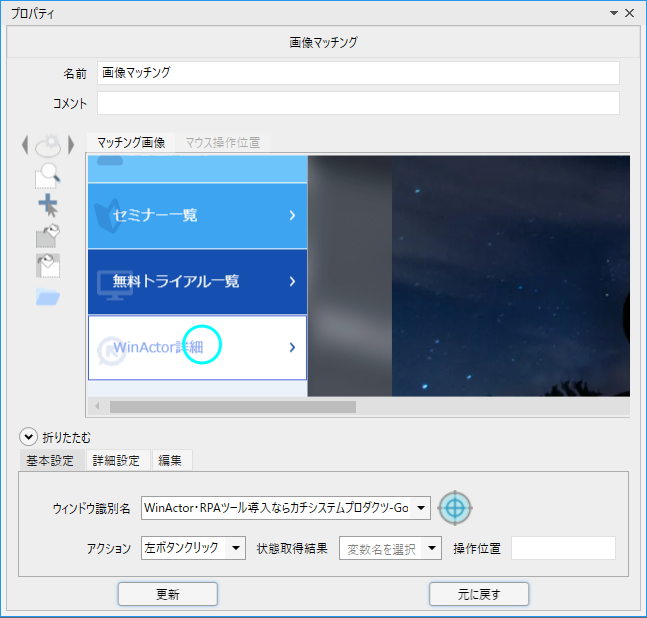Viewport: 647px width, 618px height.
Task: Click the gray paint bucket mask icon
Action: [48, 236]
